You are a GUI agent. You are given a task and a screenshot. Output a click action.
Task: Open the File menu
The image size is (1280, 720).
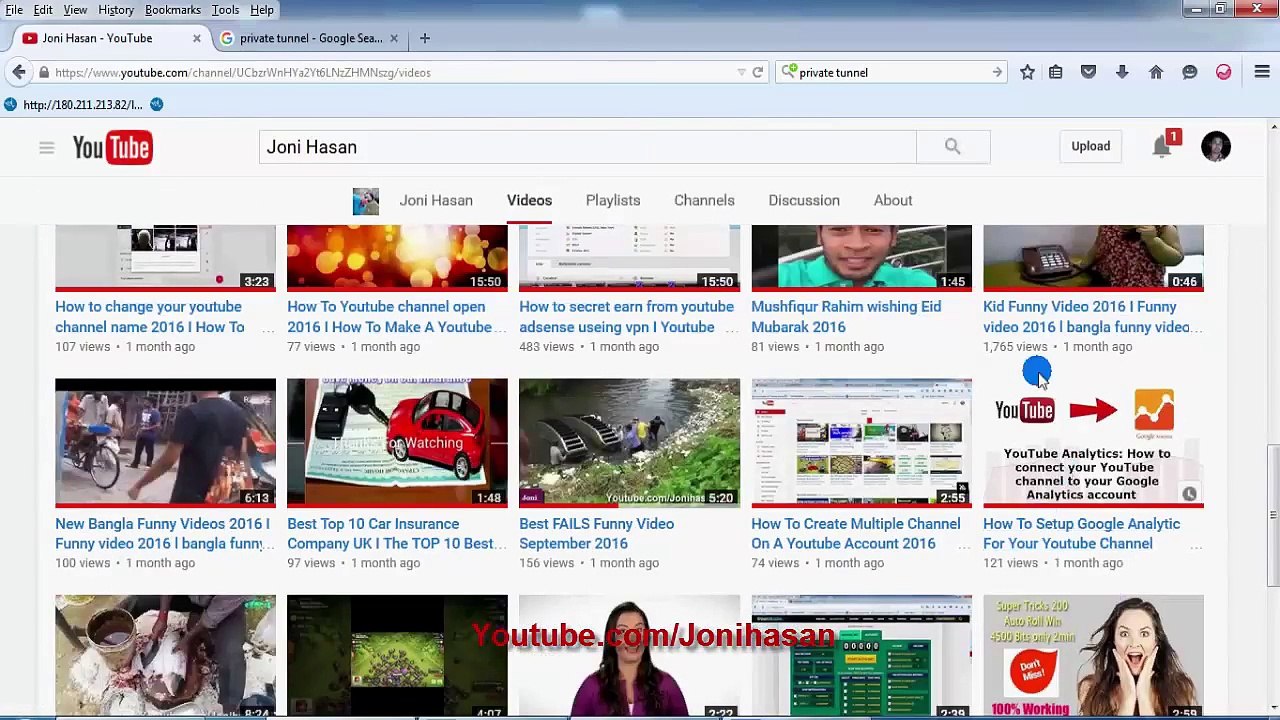click(x=14, y=10)
